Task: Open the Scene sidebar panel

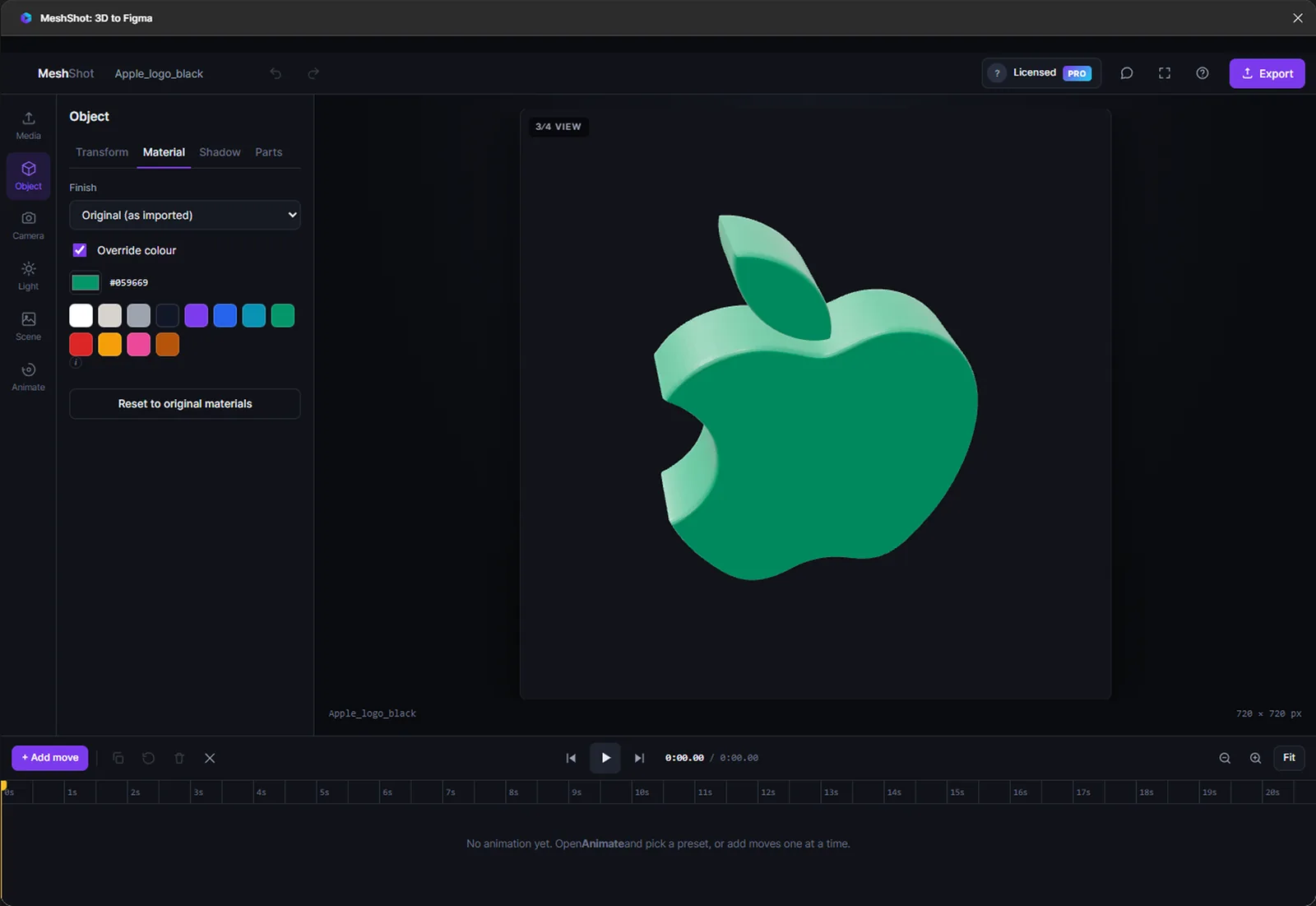Action: pos(28,327)
